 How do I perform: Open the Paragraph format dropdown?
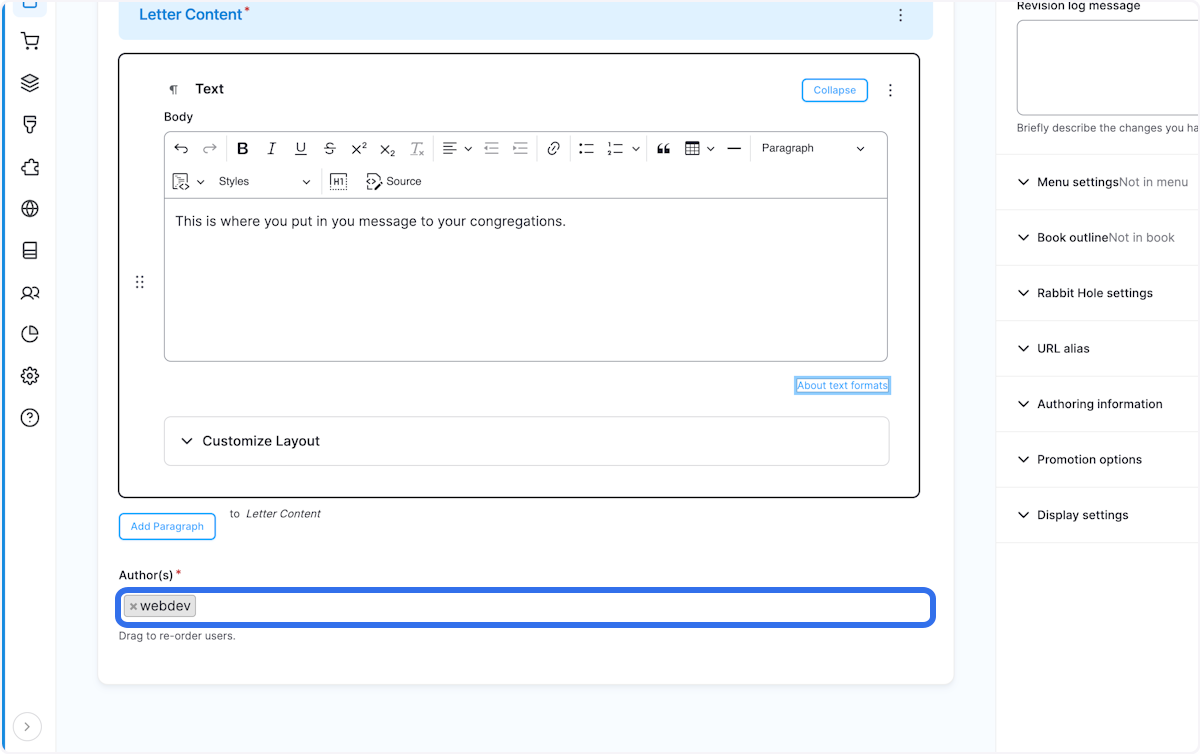[x=812, y=148]
